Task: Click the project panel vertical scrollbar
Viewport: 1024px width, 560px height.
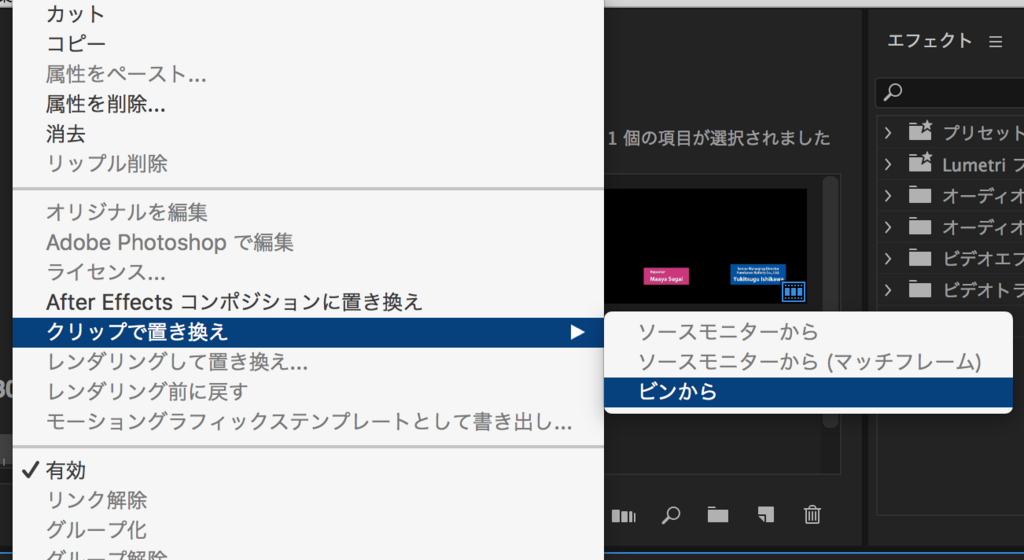Action: click(x=830, y=302)
